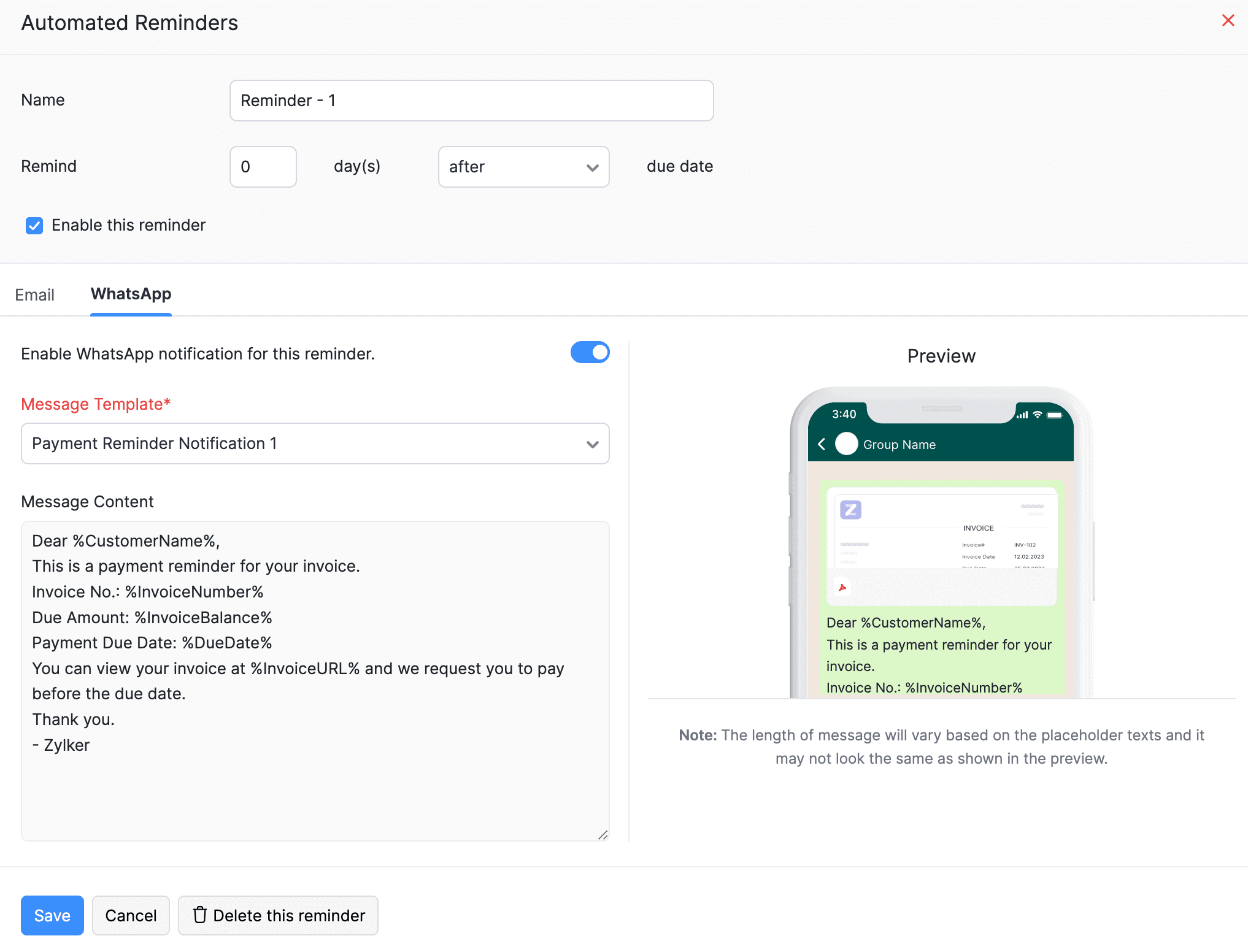
Task: Click the PDF icon in the invoice preview
Action: point(843,587)
